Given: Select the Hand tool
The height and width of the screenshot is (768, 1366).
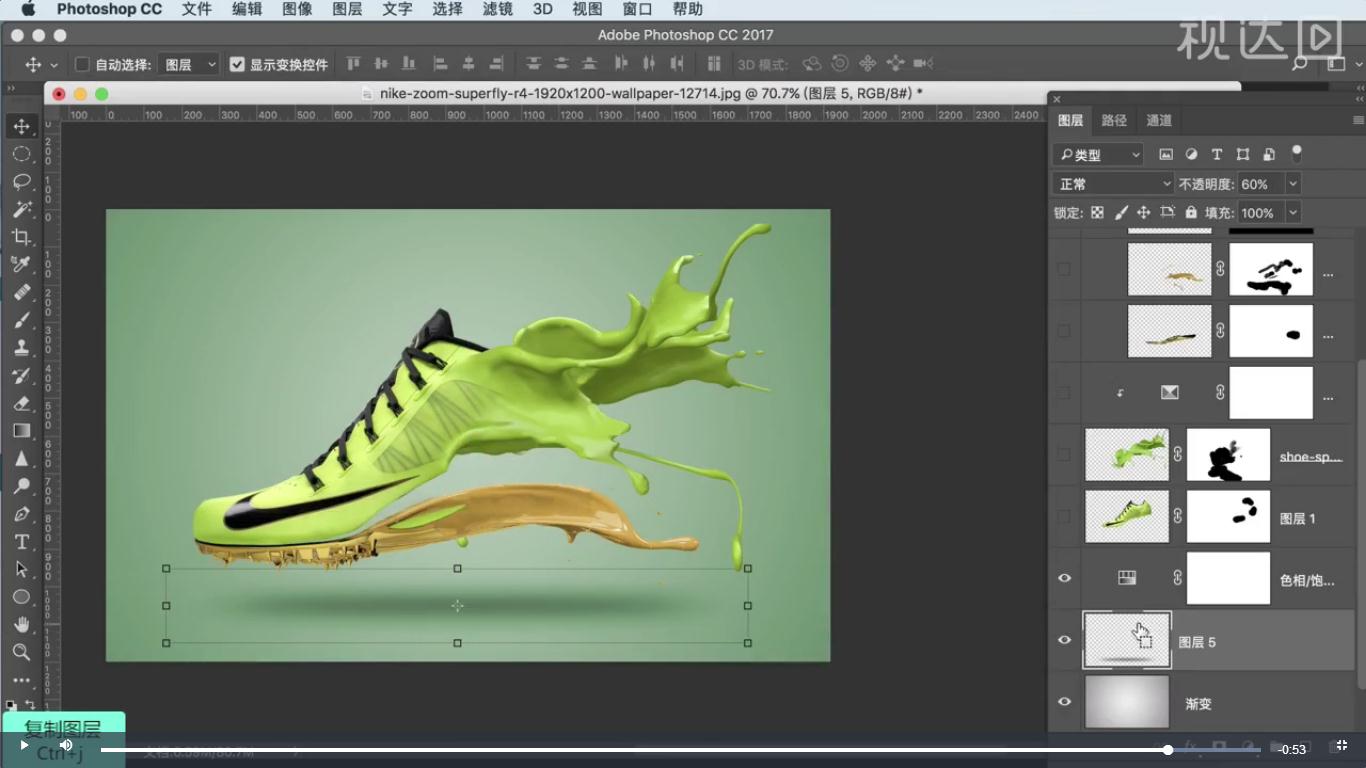Looking at the screenshot, I should [x=21, y=624].
